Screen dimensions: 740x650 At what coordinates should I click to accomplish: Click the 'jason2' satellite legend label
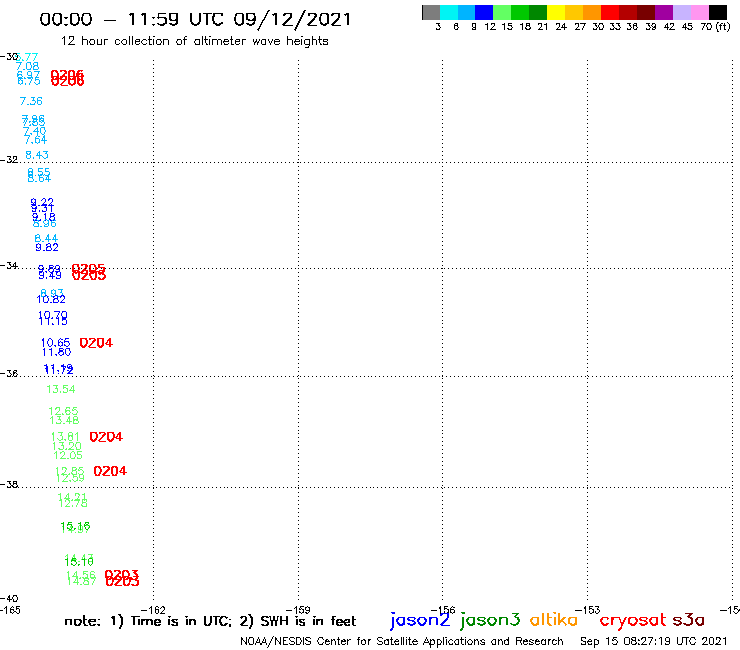coord(420,620)
